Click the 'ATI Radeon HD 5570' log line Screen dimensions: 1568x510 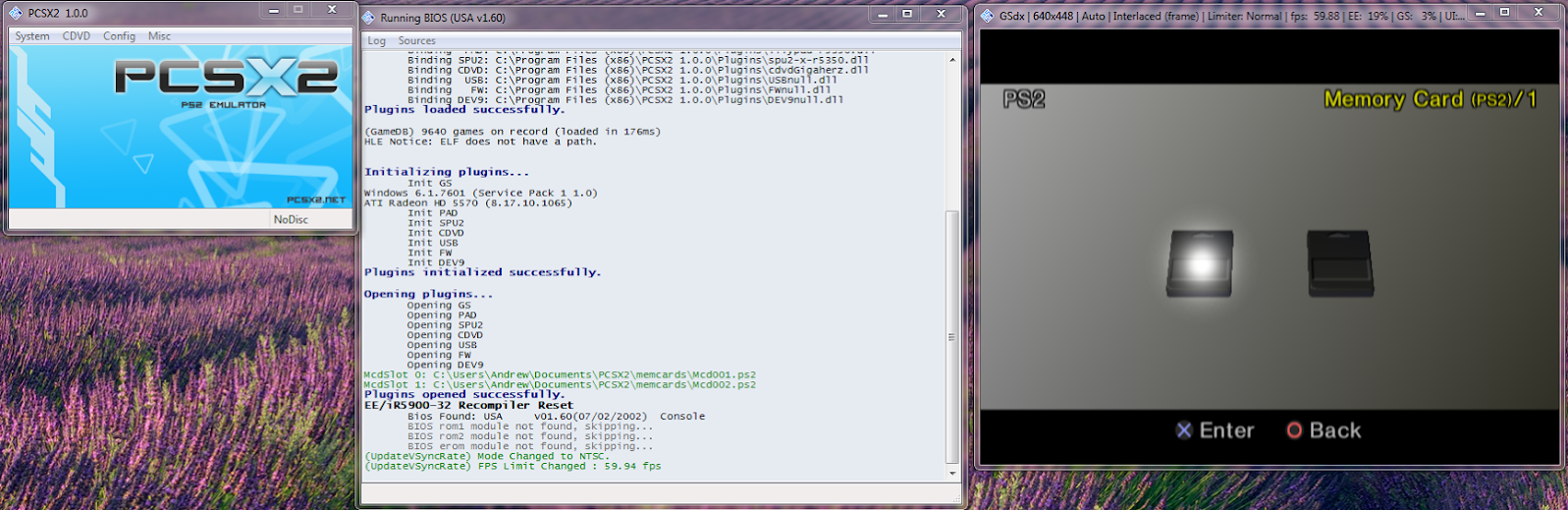tap(467, 203)
